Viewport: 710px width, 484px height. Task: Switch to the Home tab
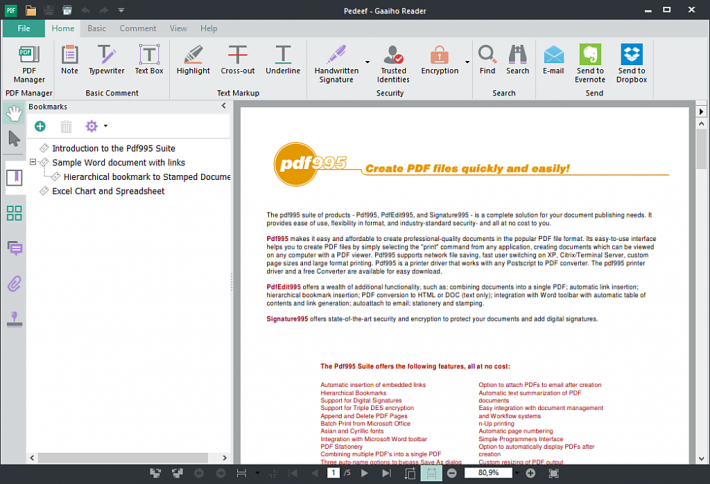(x=63, y=28)
